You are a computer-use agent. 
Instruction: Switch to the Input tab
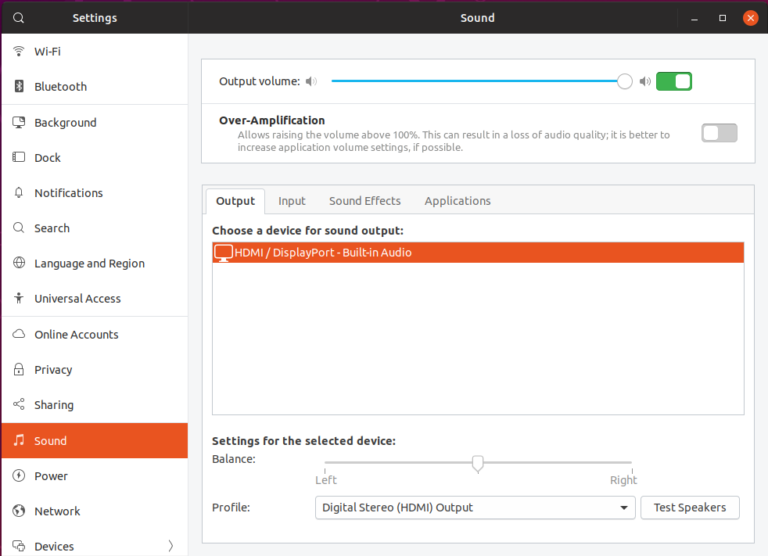pyautogui.click(x=291, y=201)
